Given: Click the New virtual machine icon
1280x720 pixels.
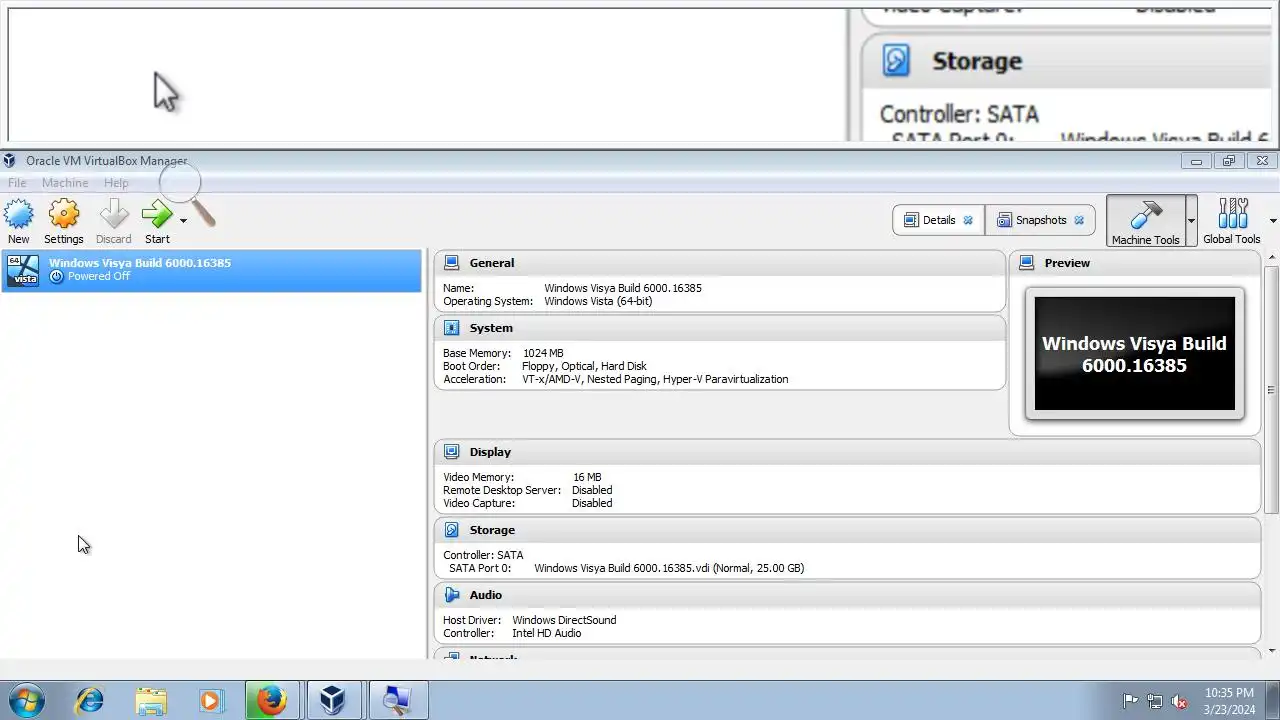Looking at the screenshot, I should (19, 214).
